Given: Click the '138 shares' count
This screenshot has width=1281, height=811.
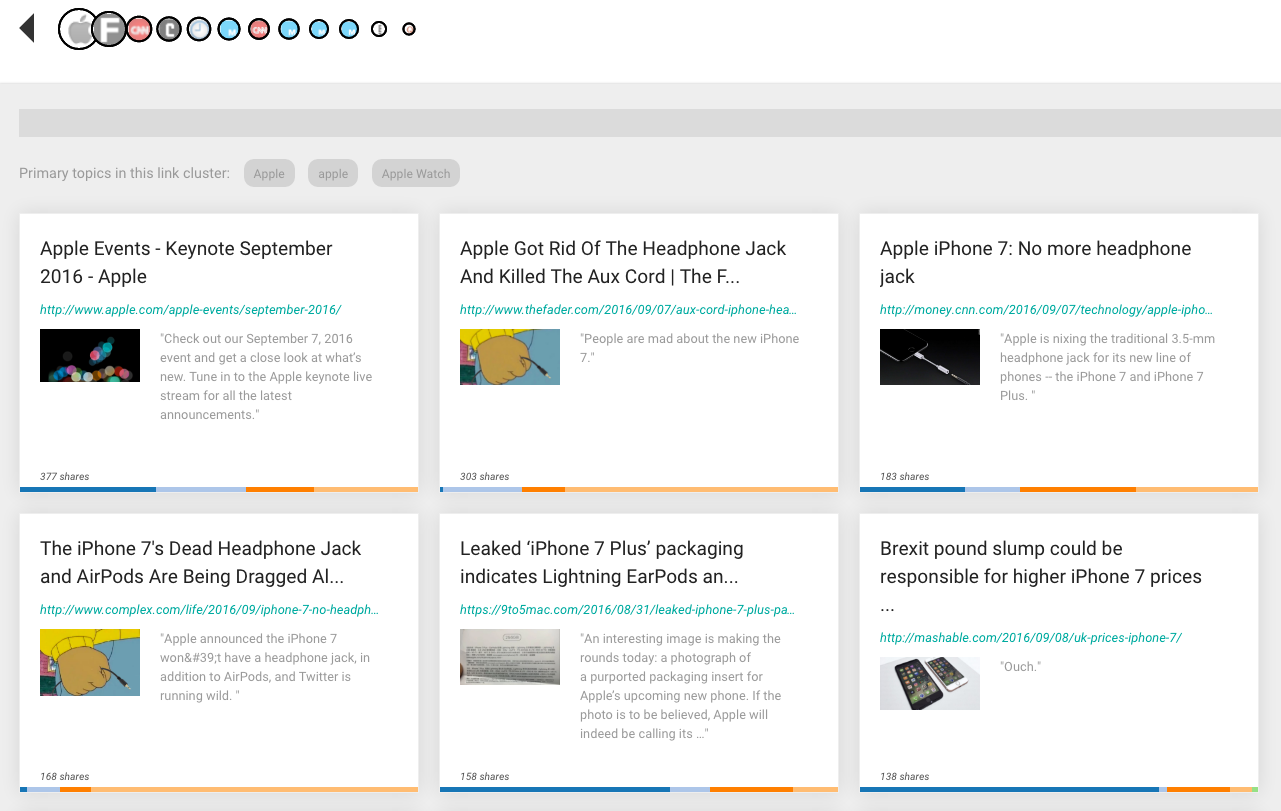Looking at the screenshot, I should click(x=905, y=777).
